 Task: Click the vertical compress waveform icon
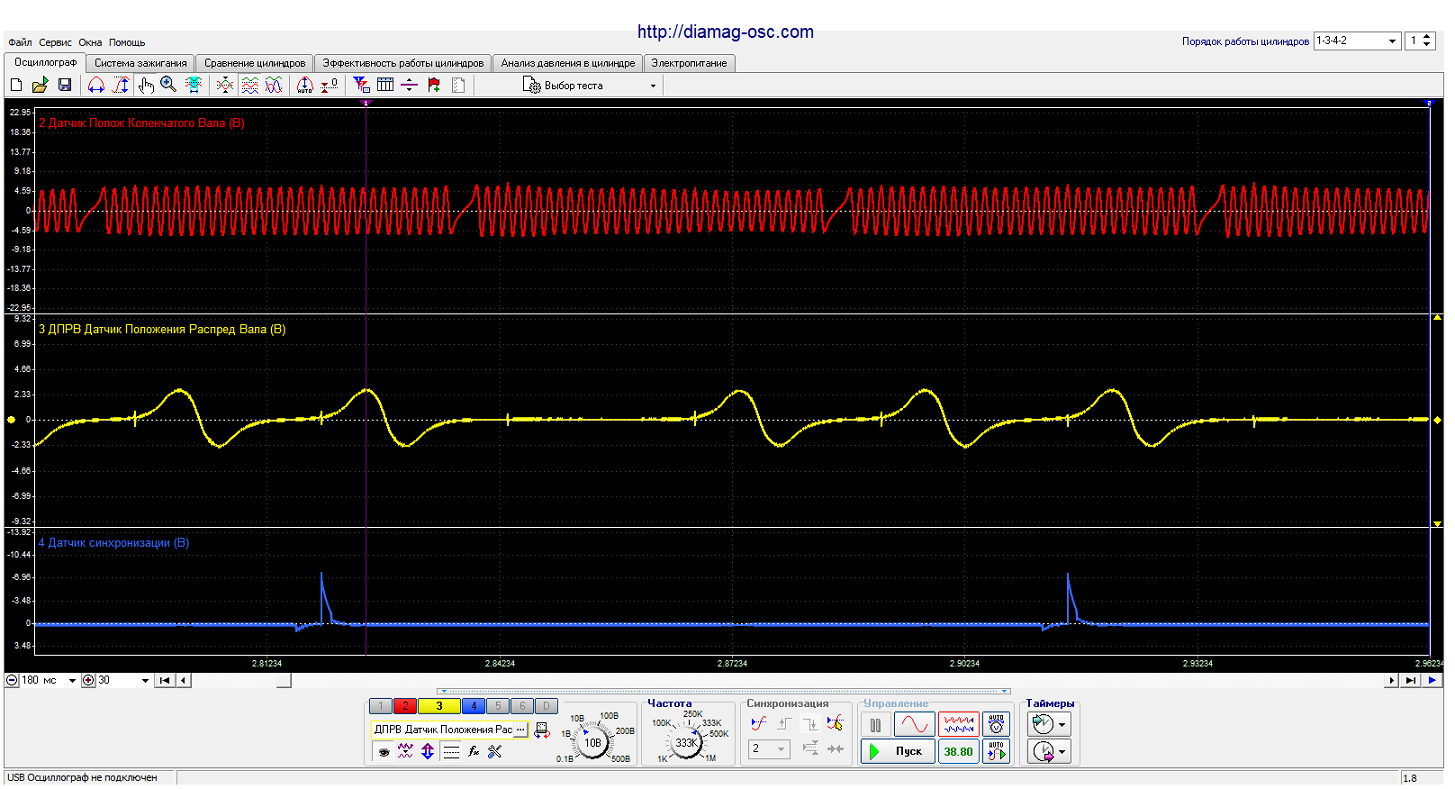point(225,86)
